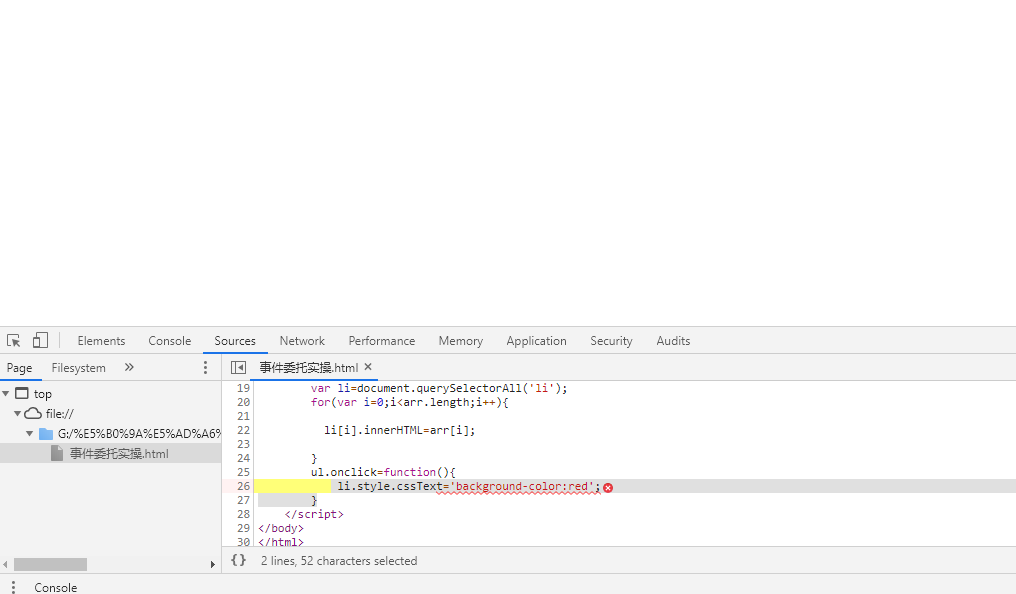
Task: Go to the Application tab
Action: pyautogui.click(x=537, y=341)
